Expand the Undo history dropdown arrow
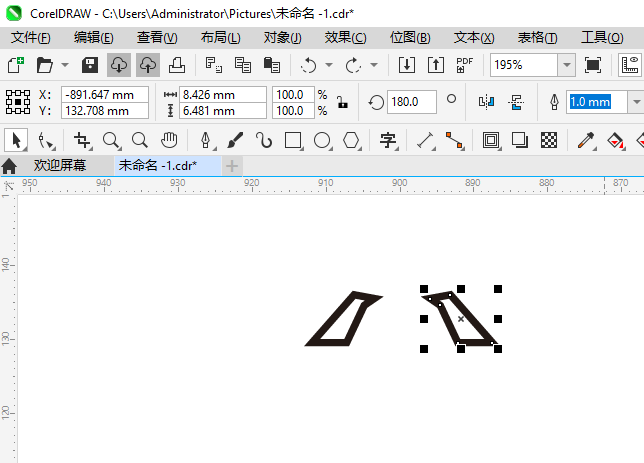 point(329,65)
